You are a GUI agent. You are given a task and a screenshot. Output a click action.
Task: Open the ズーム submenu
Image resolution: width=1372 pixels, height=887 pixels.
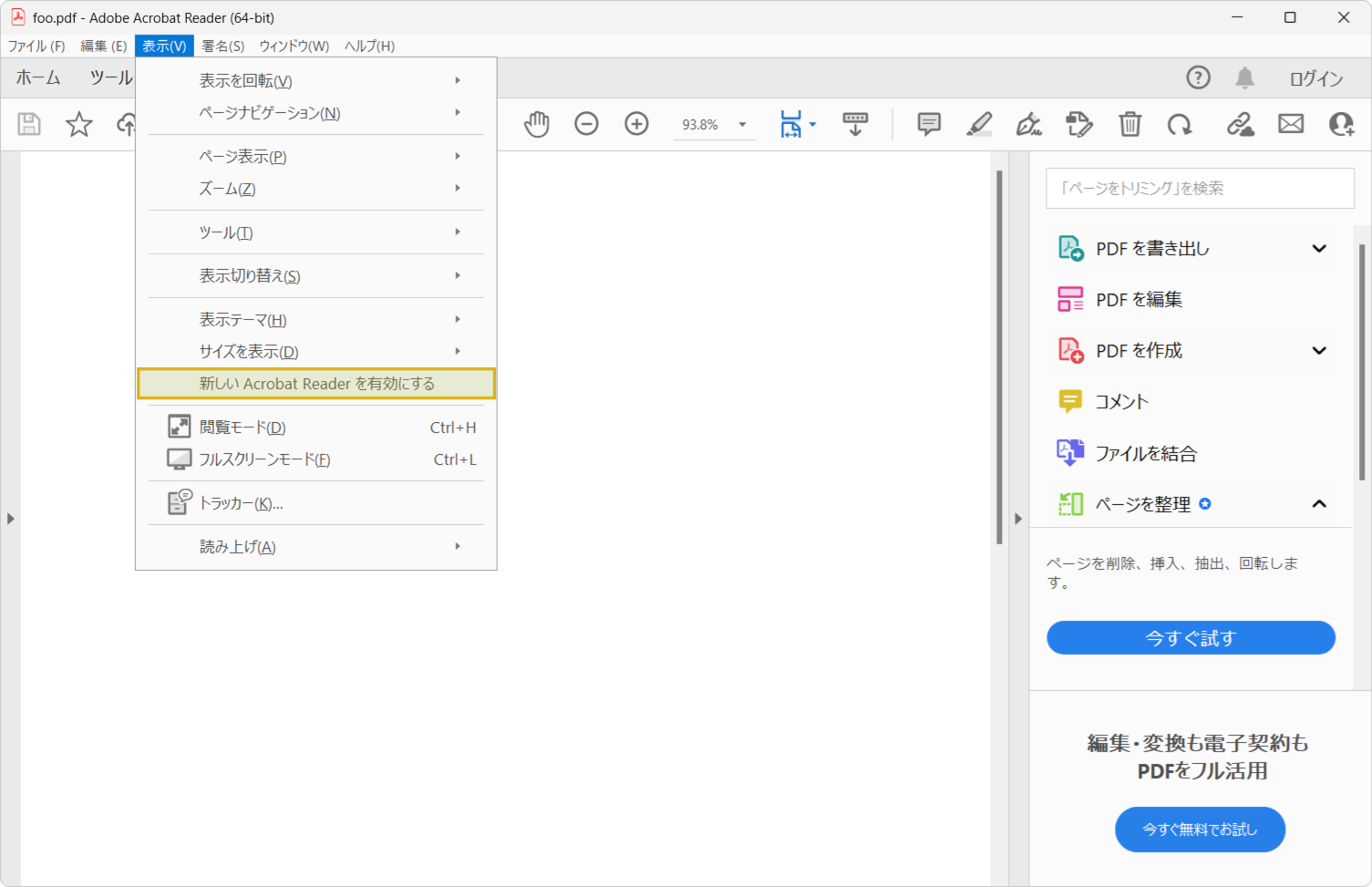[x=316, y=189]
